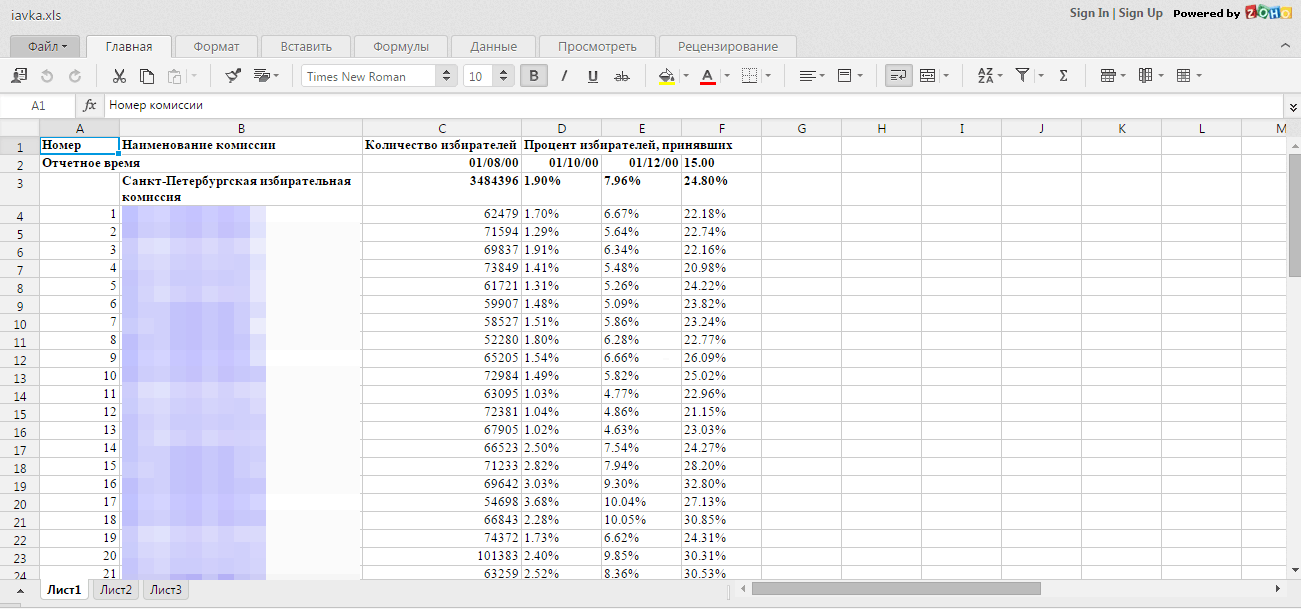Switch to the Формулы tab
Viewport: 1301px width, 609px height.
pos(400,46)
